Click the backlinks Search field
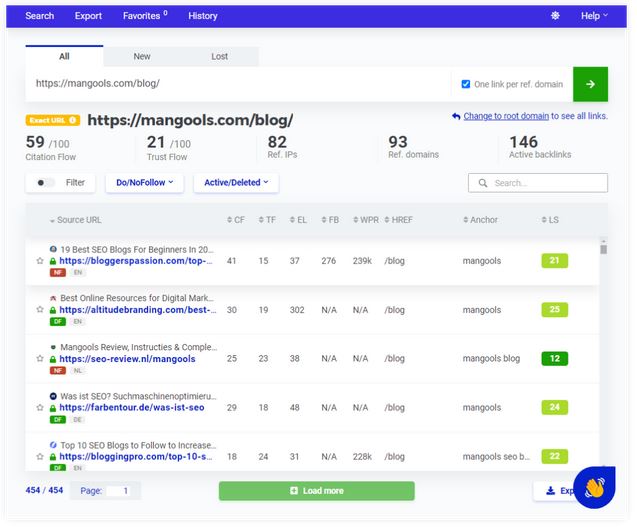Screen dimensions: 637x528 pyautogui.click(x=538, y=183)
